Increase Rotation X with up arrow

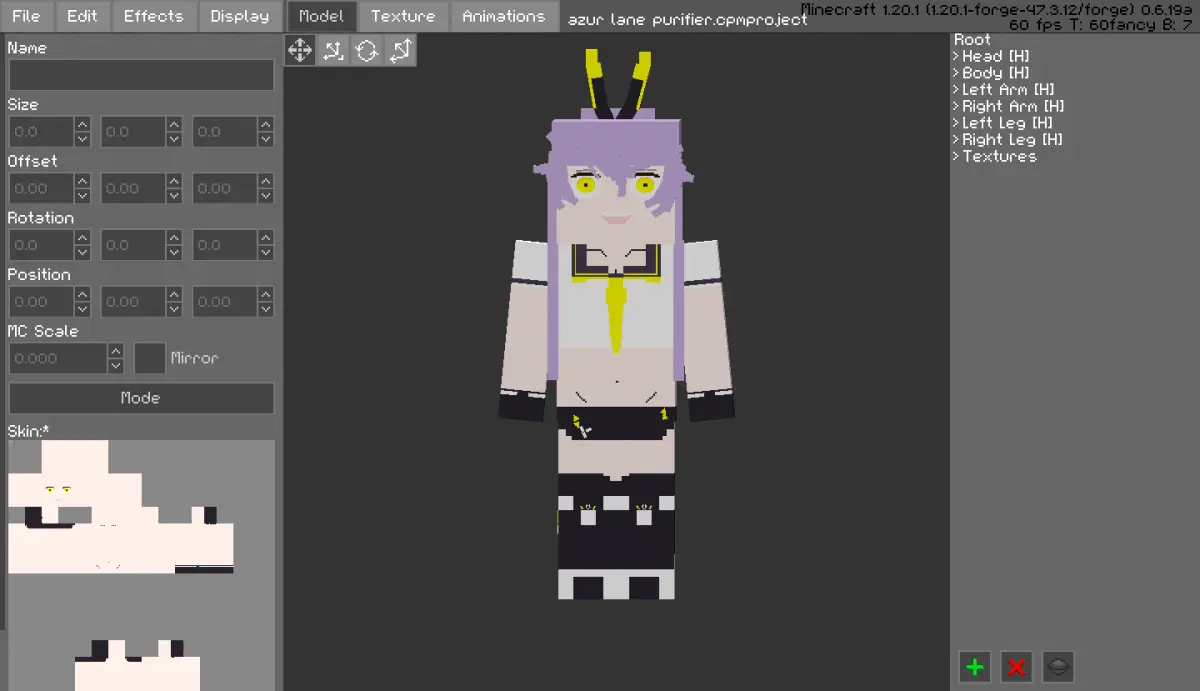point(82,238)
